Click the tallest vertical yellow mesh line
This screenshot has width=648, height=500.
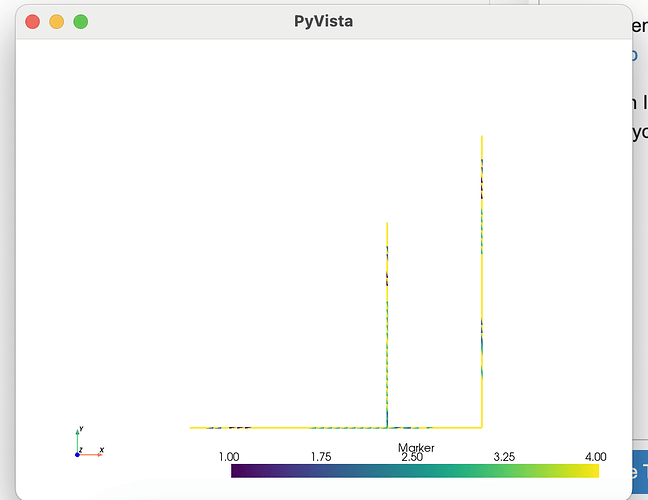pos(482,282)
